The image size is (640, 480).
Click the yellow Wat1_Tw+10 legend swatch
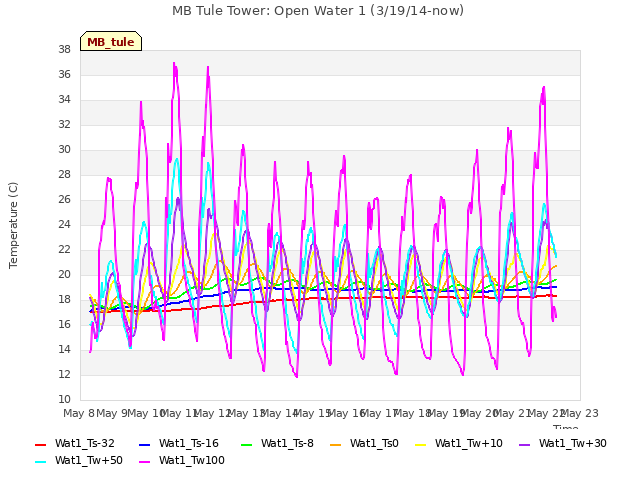point(420,445)
